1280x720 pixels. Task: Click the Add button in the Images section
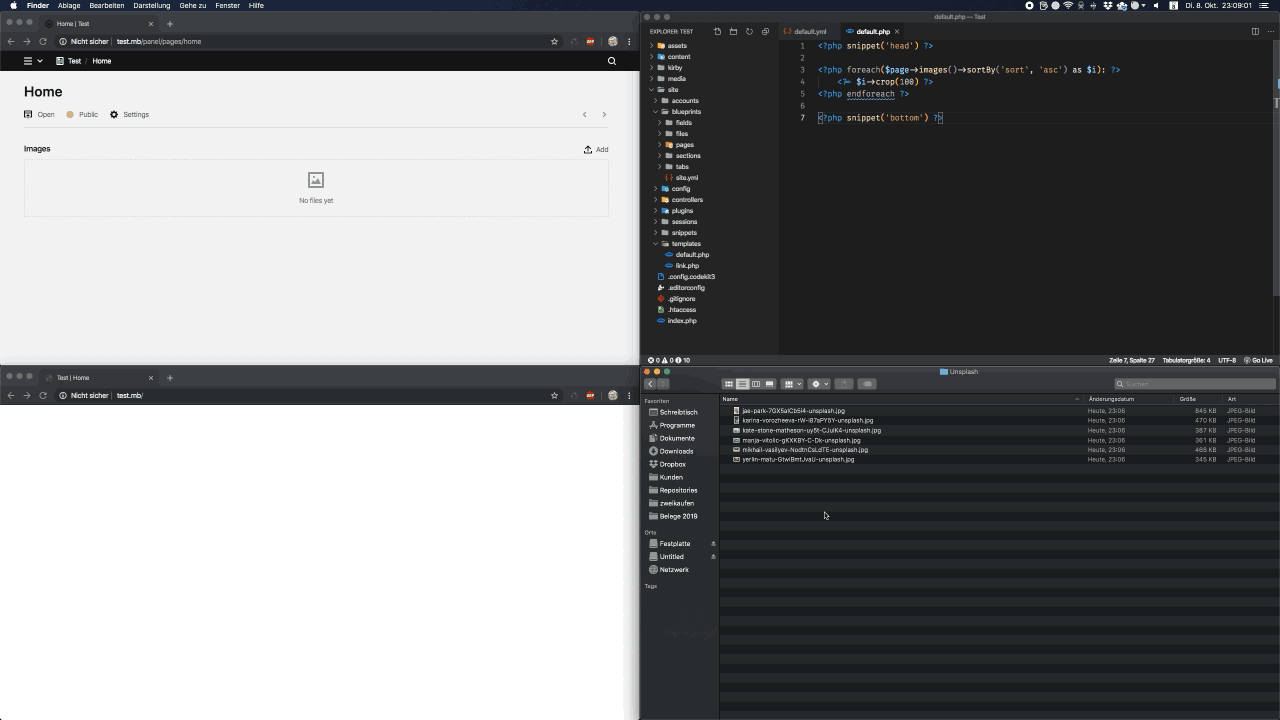point(596,149)
